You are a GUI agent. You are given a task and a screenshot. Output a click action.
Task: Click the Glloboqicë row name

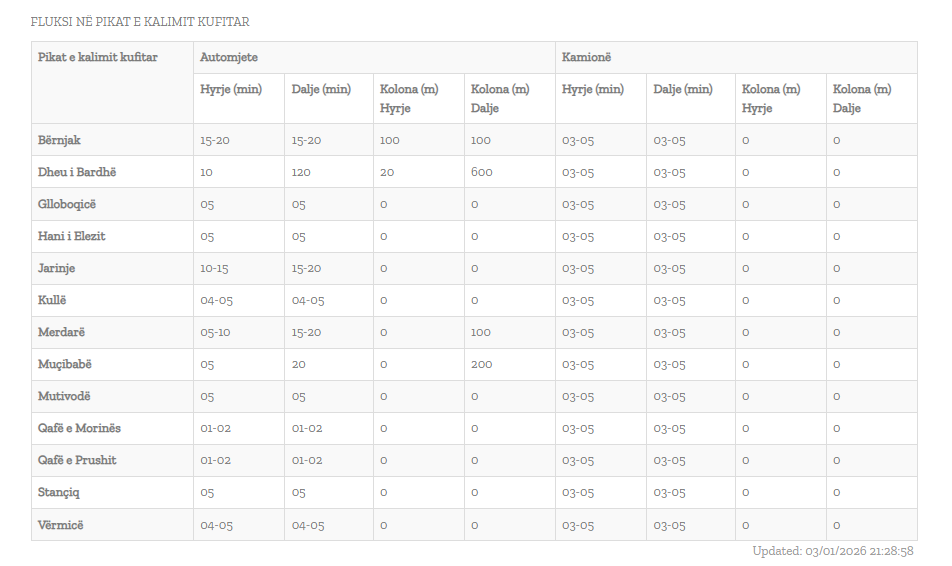tap(67, 204)
